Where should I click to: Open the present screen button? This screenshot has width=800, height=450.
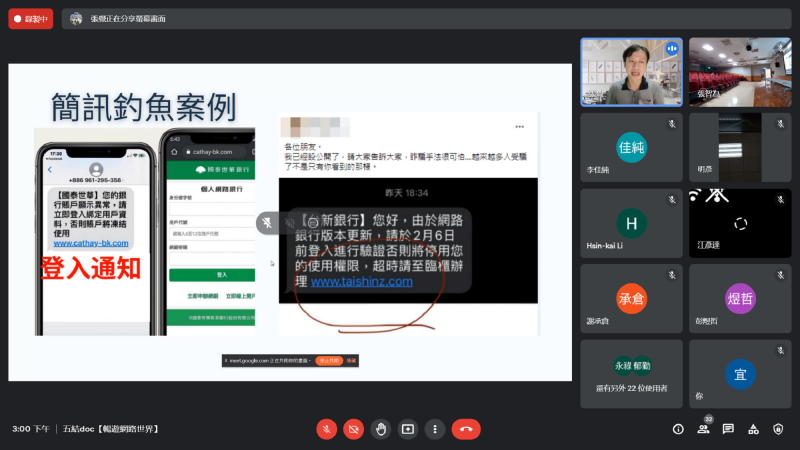tap(408, 429)
